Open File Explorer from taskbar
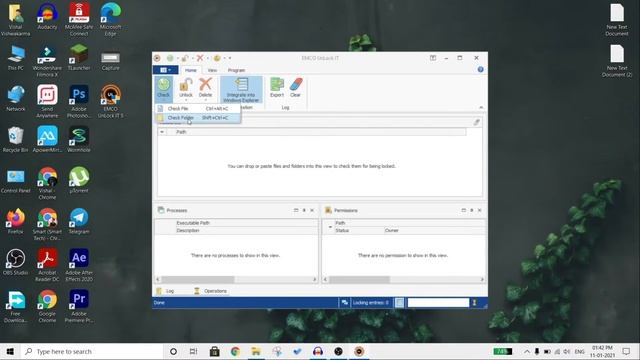Viewport: 640px width, 360px height. 256,351
